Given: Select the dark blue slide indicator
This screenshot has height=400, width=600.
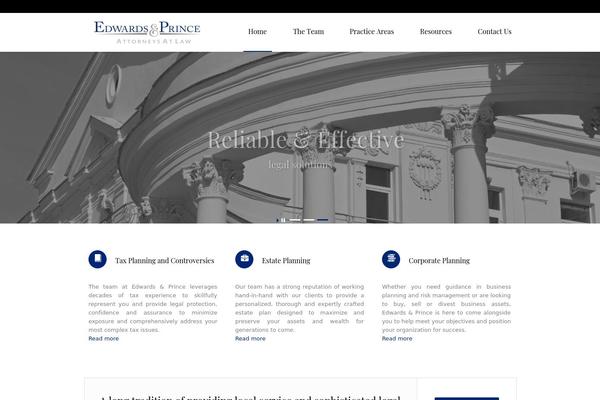Looking at the screenshot, I should (x=323, y=220).
